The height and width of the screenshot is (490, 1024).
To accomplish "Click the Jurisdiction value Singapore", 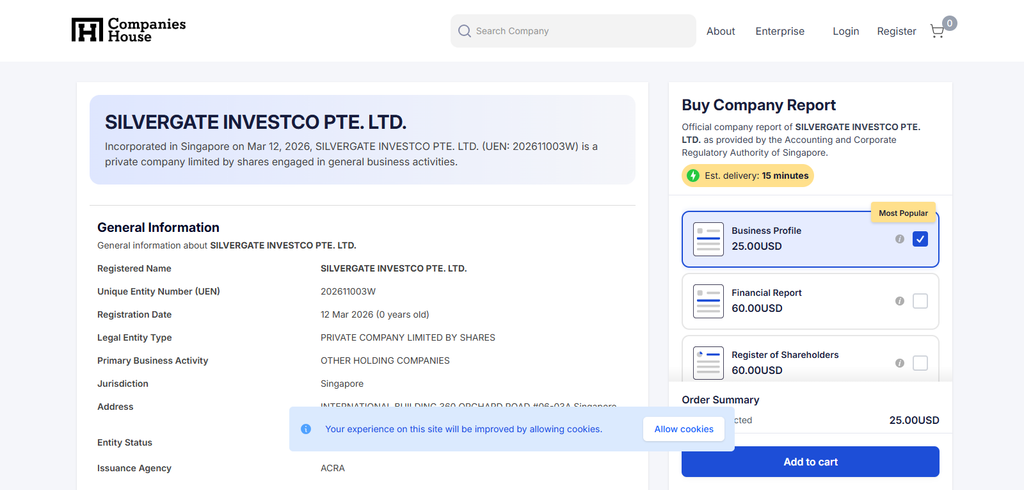I will click(342, 384).
